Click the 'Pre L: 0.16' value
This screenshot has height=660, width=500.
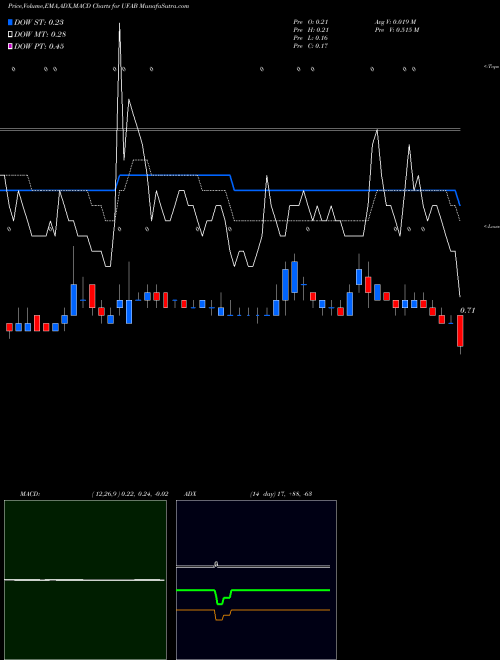click(x=311, y=38)
